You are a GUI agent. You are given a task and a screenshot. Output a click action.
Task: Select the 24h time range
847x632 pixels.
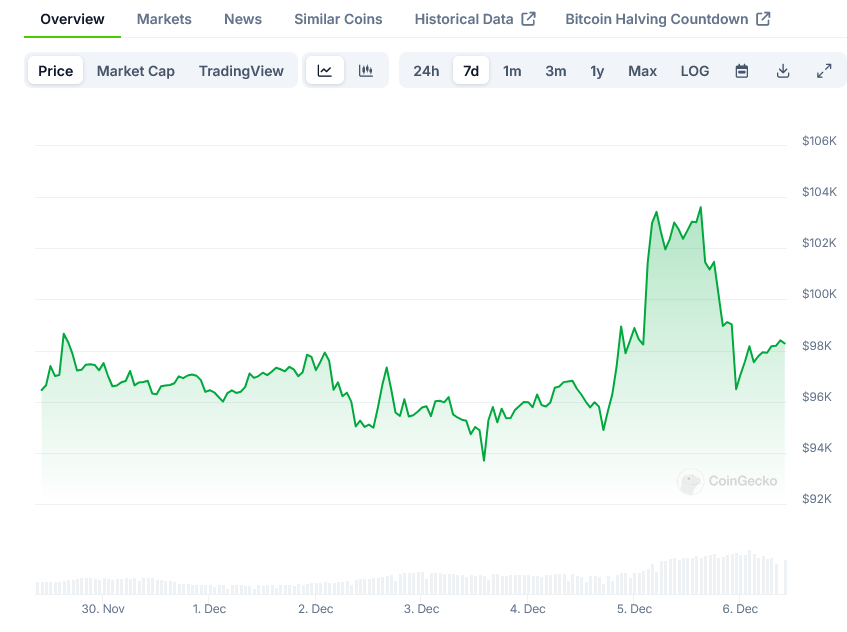coord(426,71)
